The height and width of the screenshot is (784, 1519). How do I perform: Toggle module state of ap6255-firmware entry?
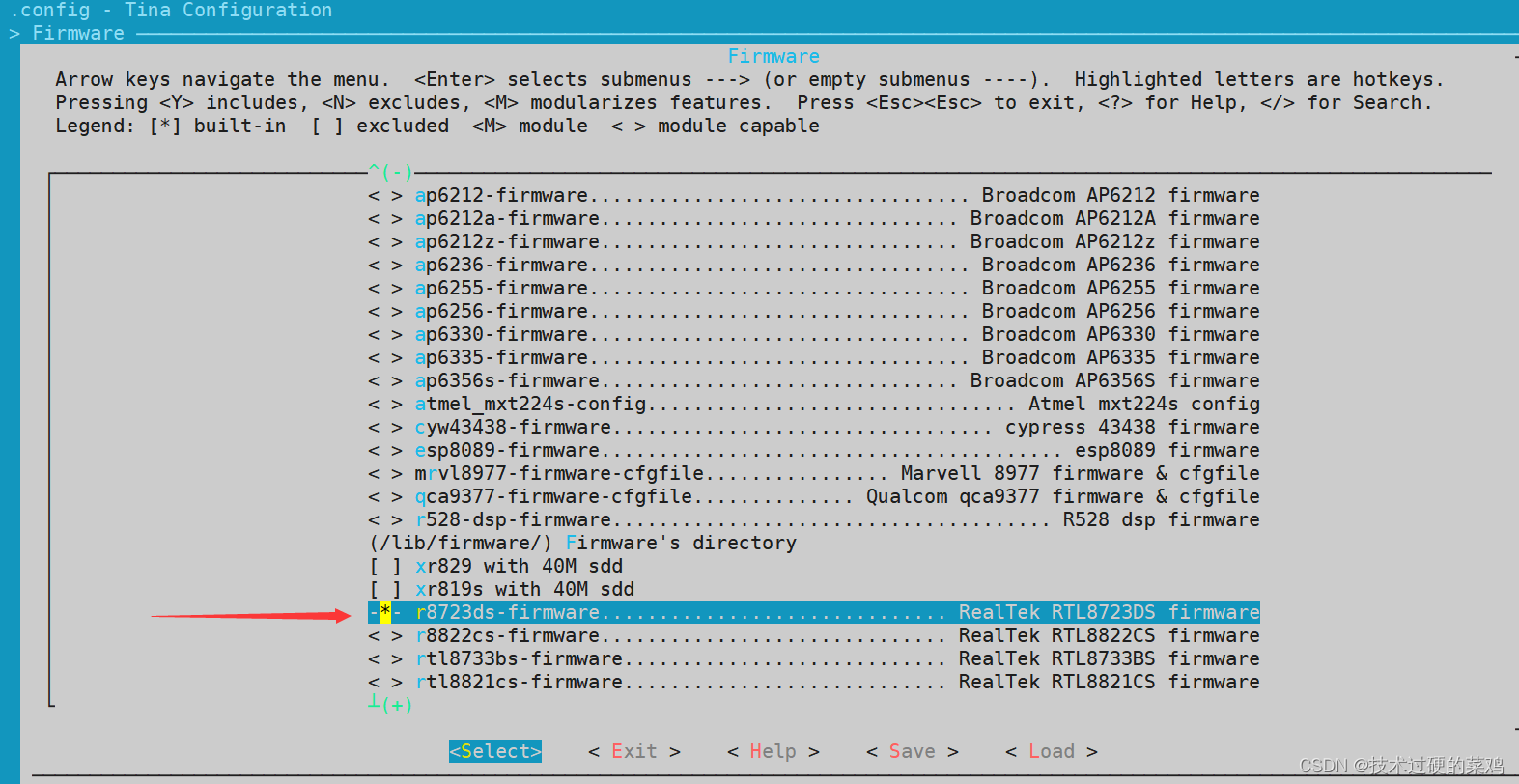(x=384, y=289)
